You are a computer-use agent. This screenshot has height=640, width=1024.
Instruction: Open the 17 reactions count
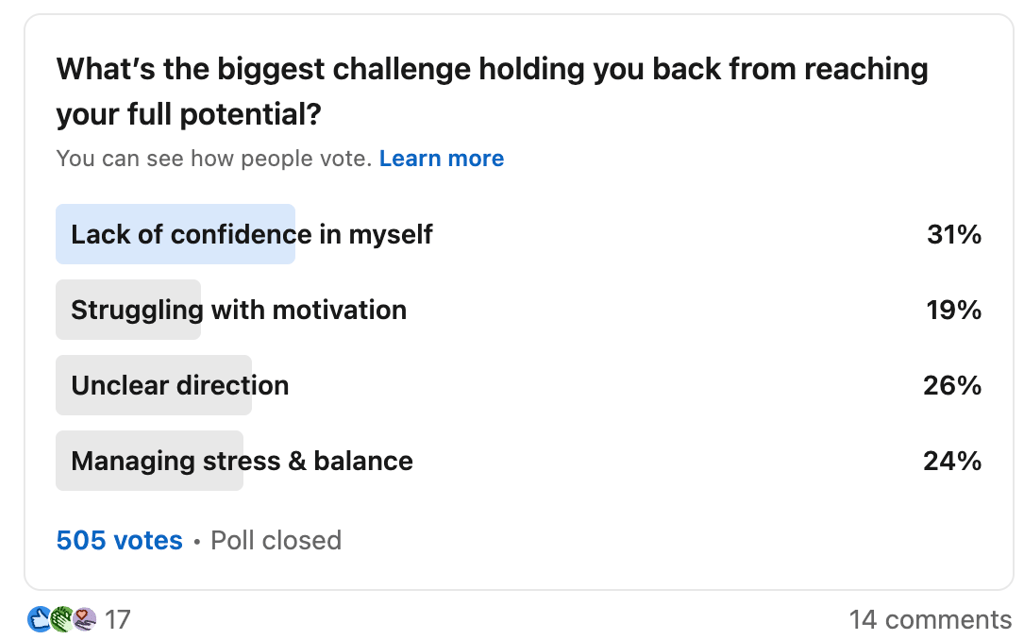tap(118, 620)
